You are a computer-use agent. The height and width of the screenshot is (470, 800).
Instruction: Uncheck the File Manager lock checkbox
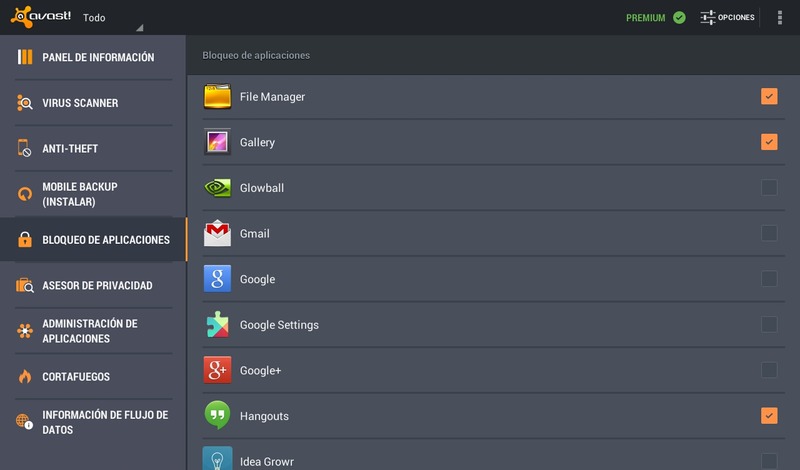[769, 96]
